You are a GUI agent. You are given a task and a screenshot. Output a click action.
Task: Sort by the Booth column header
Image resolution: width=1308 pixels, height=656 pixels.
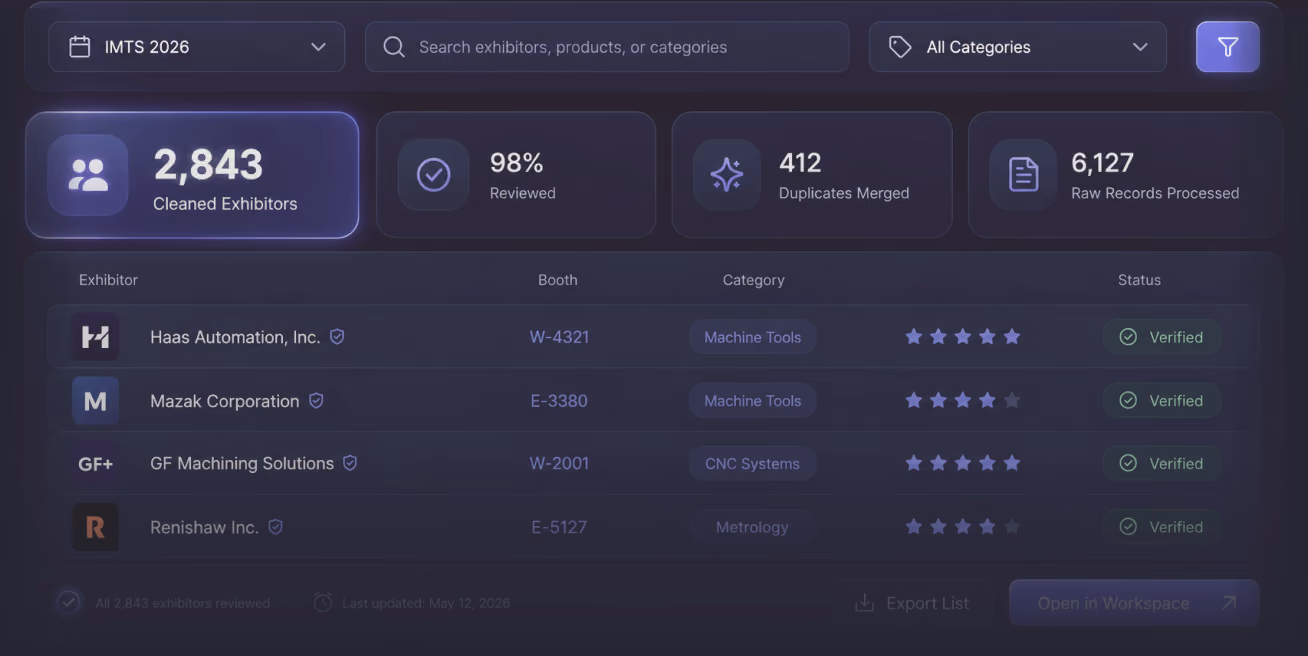click(558, 280)
